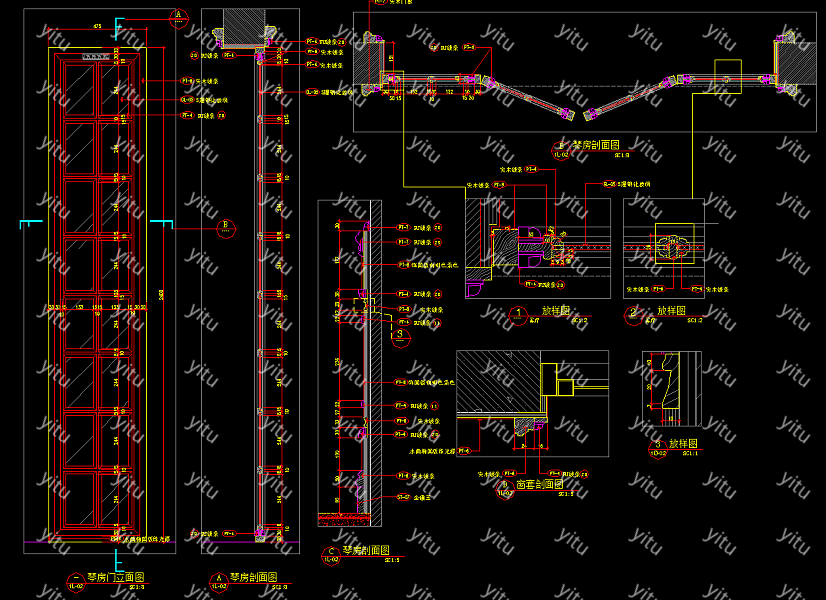
Task: Select detail bubble 2 next to 放样图 title
Action: pyautogui.click(x=633, y=314)
